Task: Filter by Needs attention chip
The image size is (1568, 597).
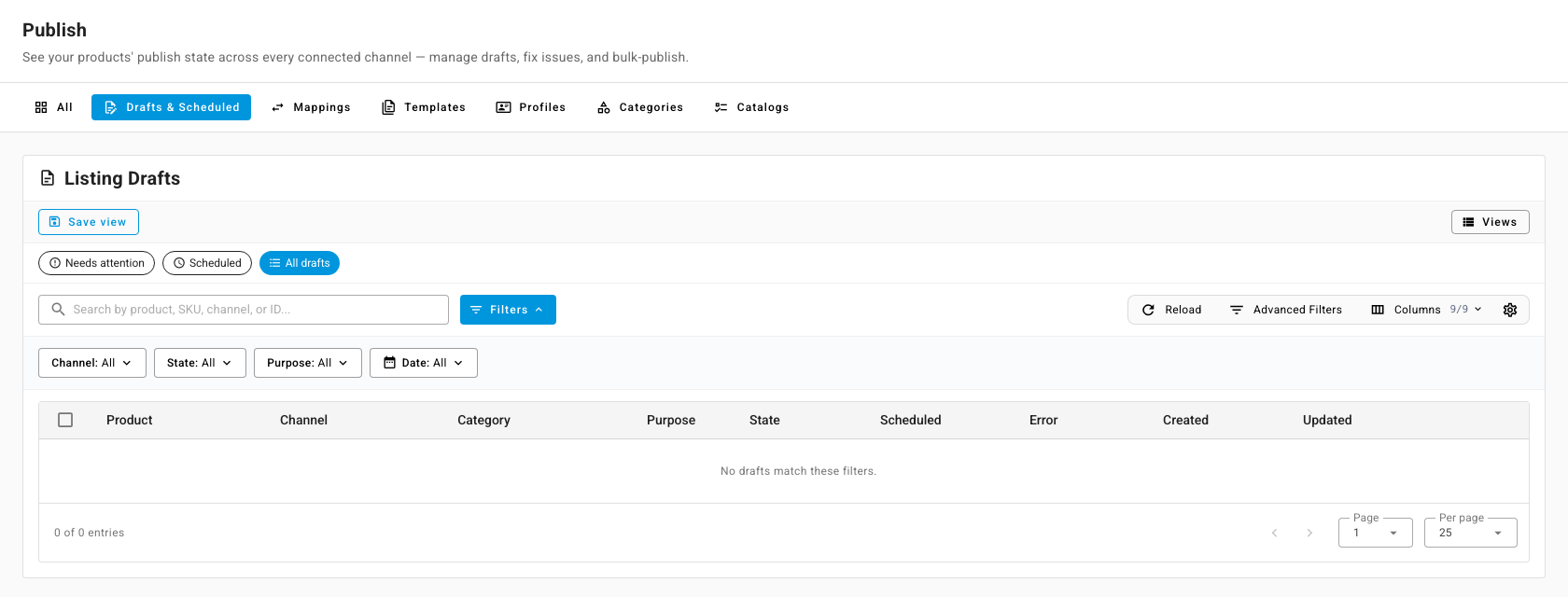Action: click(x=96, y=263)
